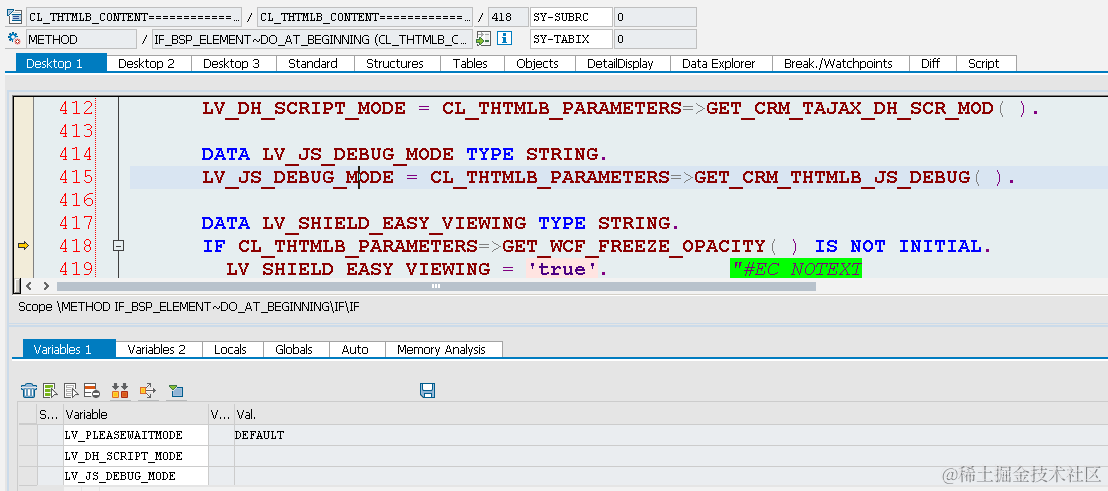Click the orange squares with down arrows icon

pyautogui.click(x=120, y=391)
